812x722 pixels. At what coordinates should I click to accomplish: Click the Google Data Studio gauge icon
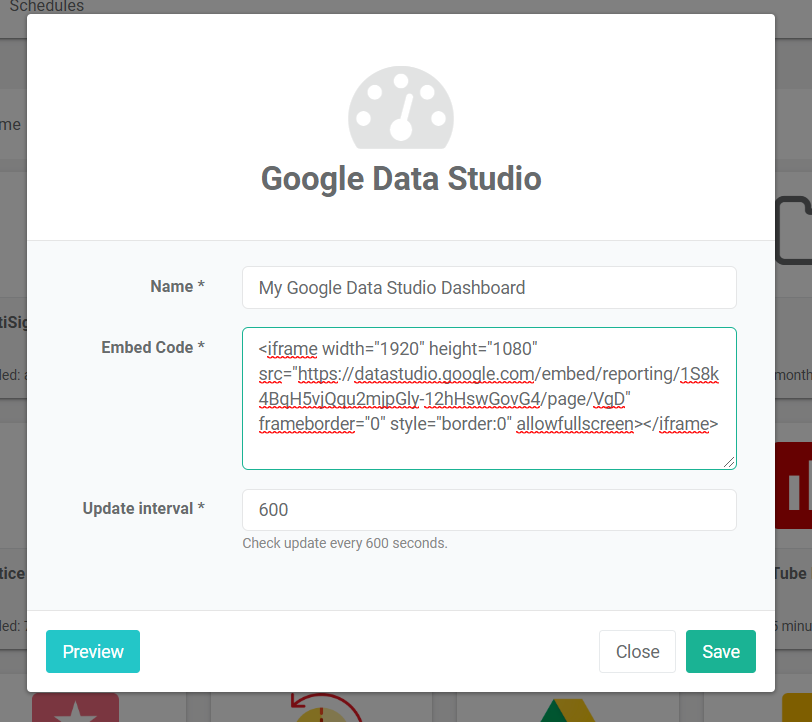point(401,107)
